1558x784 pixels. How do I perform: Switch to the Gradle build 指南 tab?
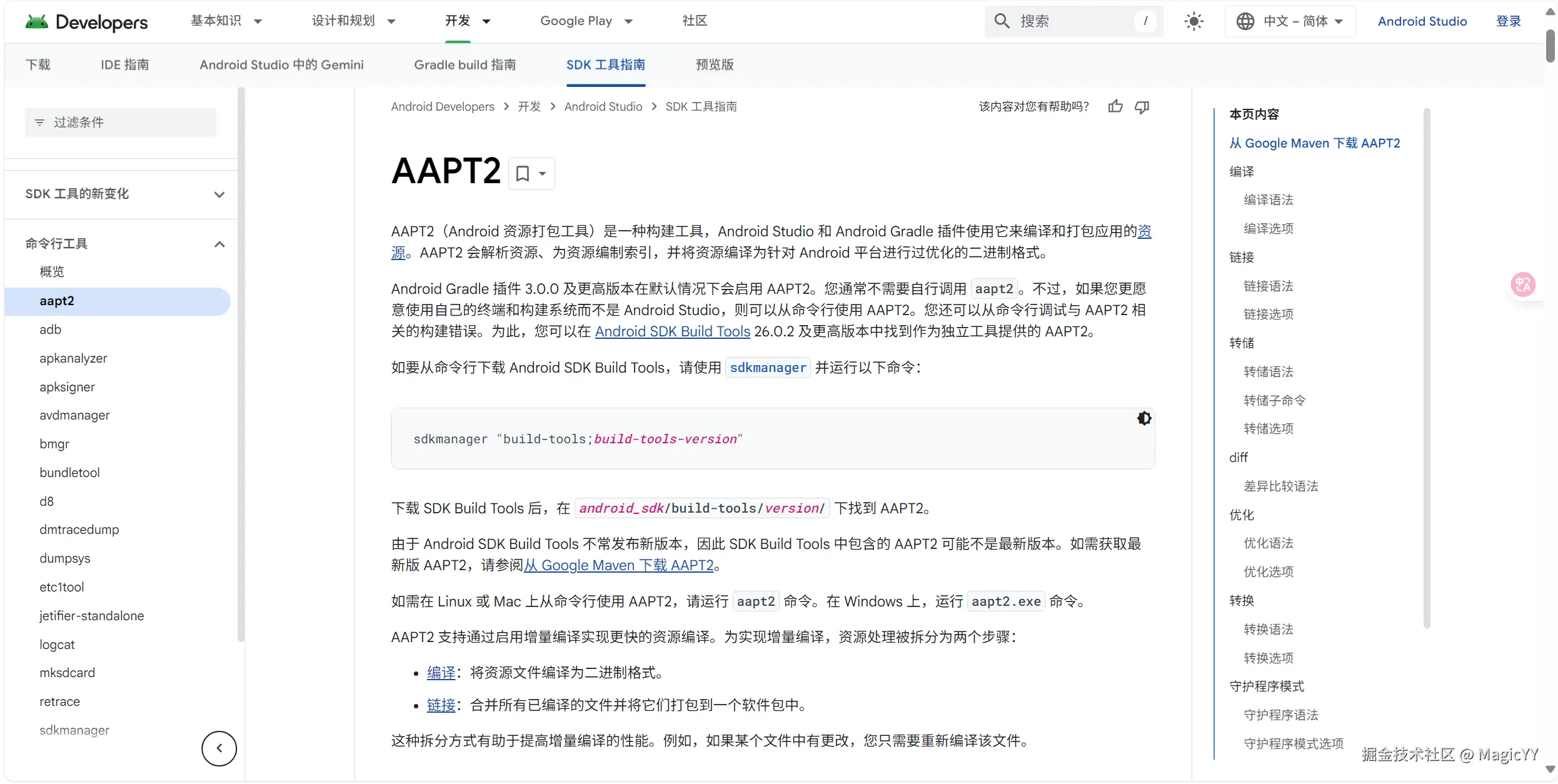[x=465, y=64]
